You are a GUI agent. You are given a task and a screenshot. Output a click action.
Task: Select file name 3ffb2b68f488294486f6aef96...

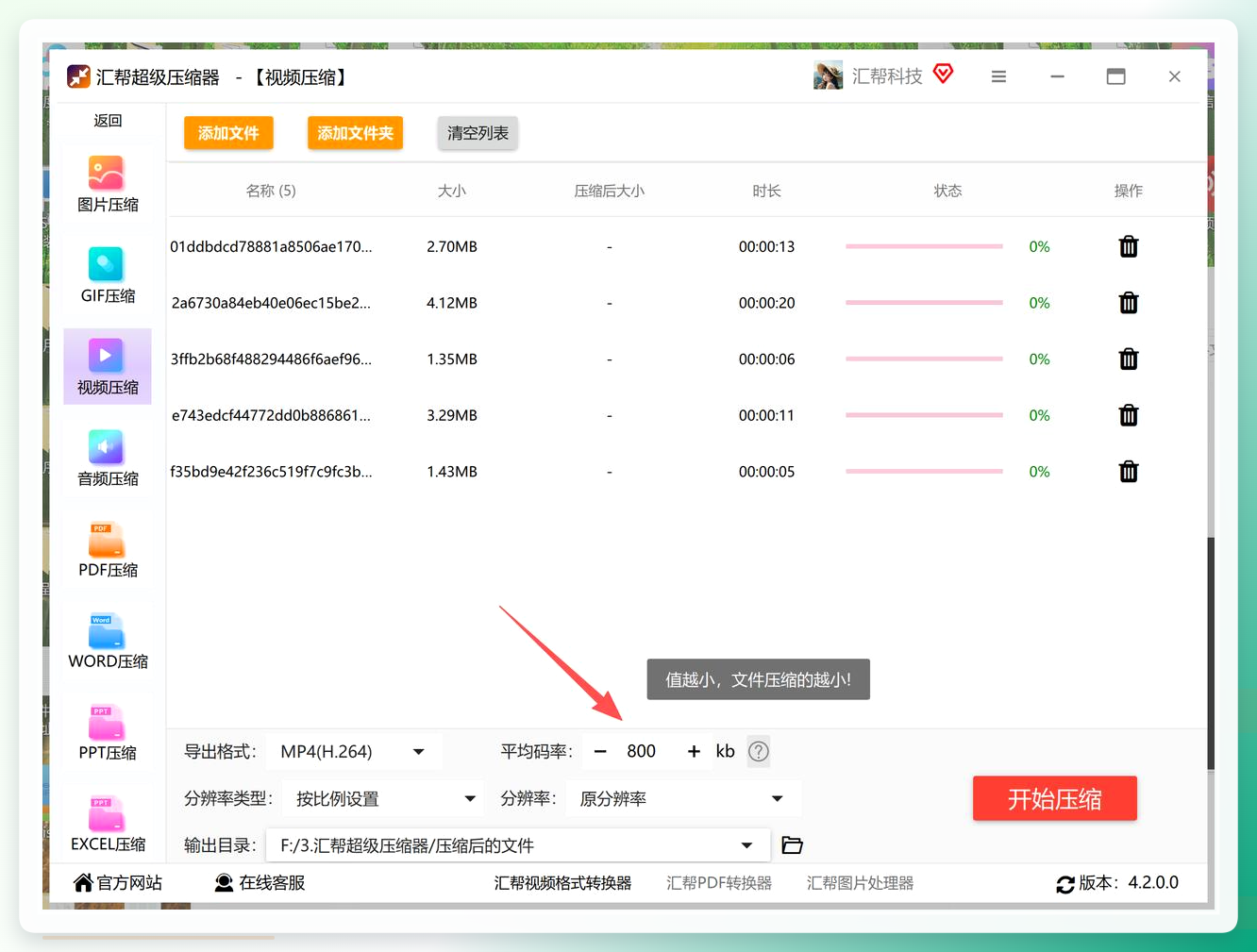(x=272, y=359)
